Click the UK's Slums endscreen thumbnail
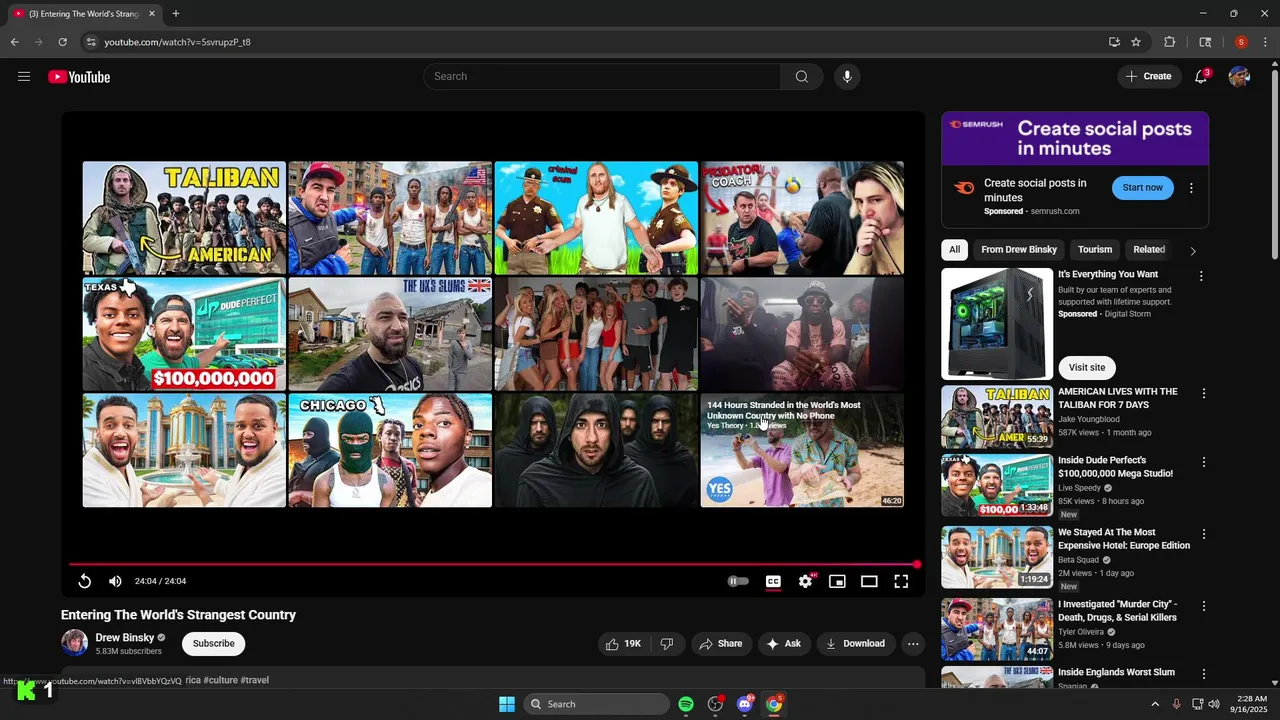1280x720 pixels. click(x=390, y=334)
